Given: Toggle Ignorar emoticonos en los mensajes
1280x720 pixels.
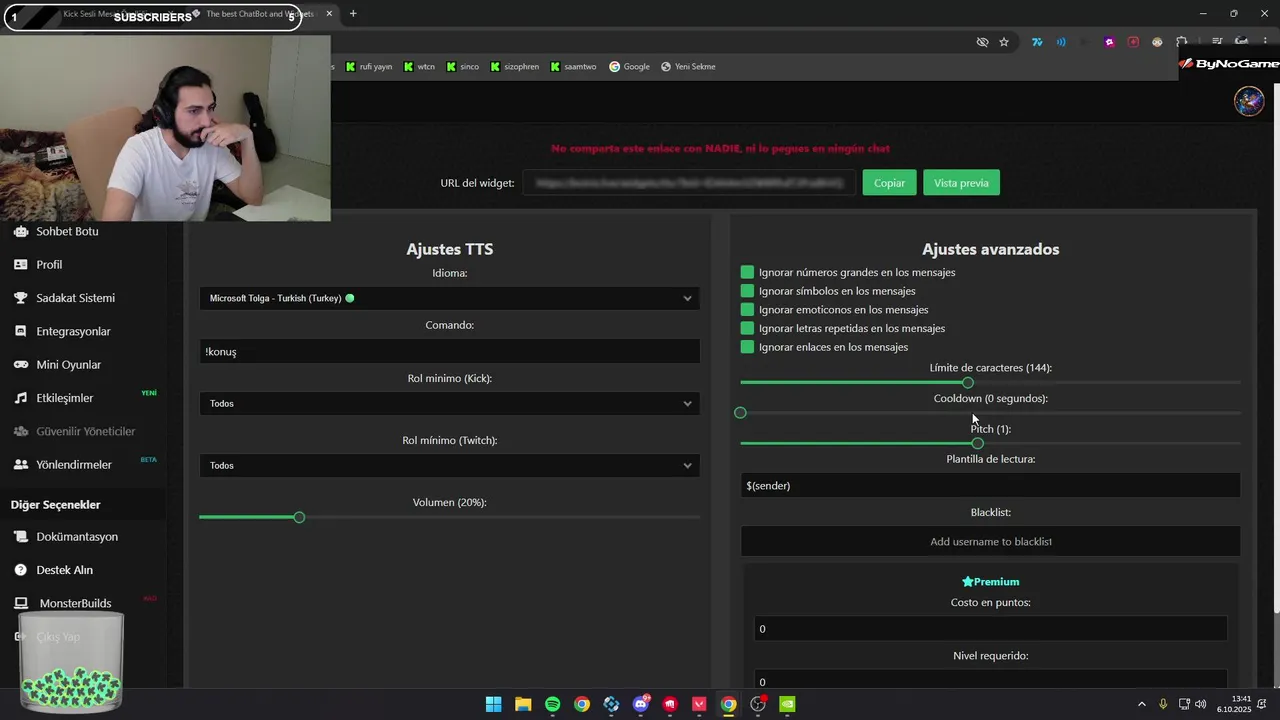Looking at the screenshot, I should [747, 310].
